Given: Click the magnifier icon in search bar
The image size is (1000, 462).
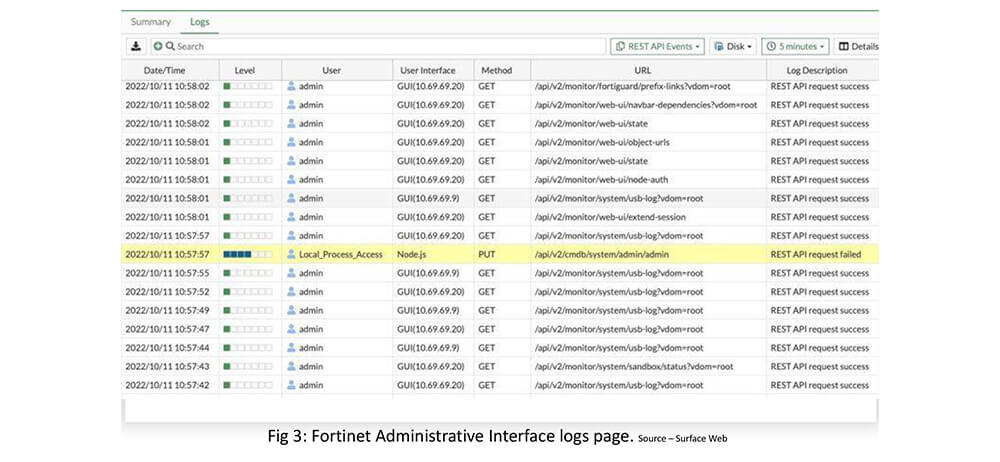Looking at the screenshot, I should point(170,46).
